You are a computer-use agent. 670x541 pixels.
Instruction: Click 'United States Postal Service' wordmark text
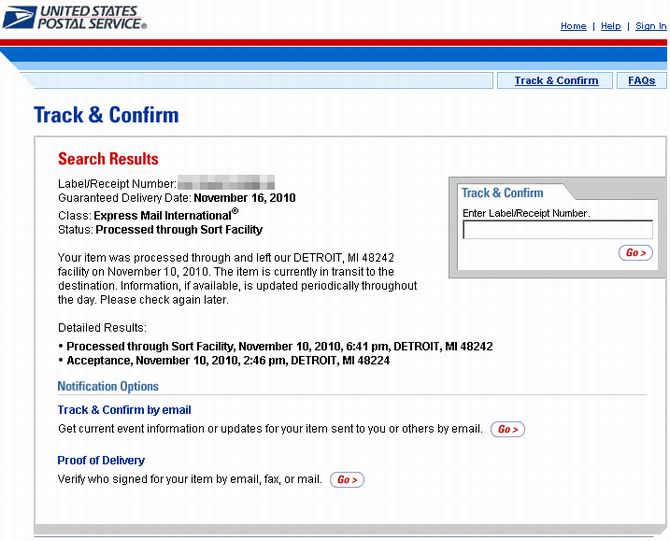[91, 18]
